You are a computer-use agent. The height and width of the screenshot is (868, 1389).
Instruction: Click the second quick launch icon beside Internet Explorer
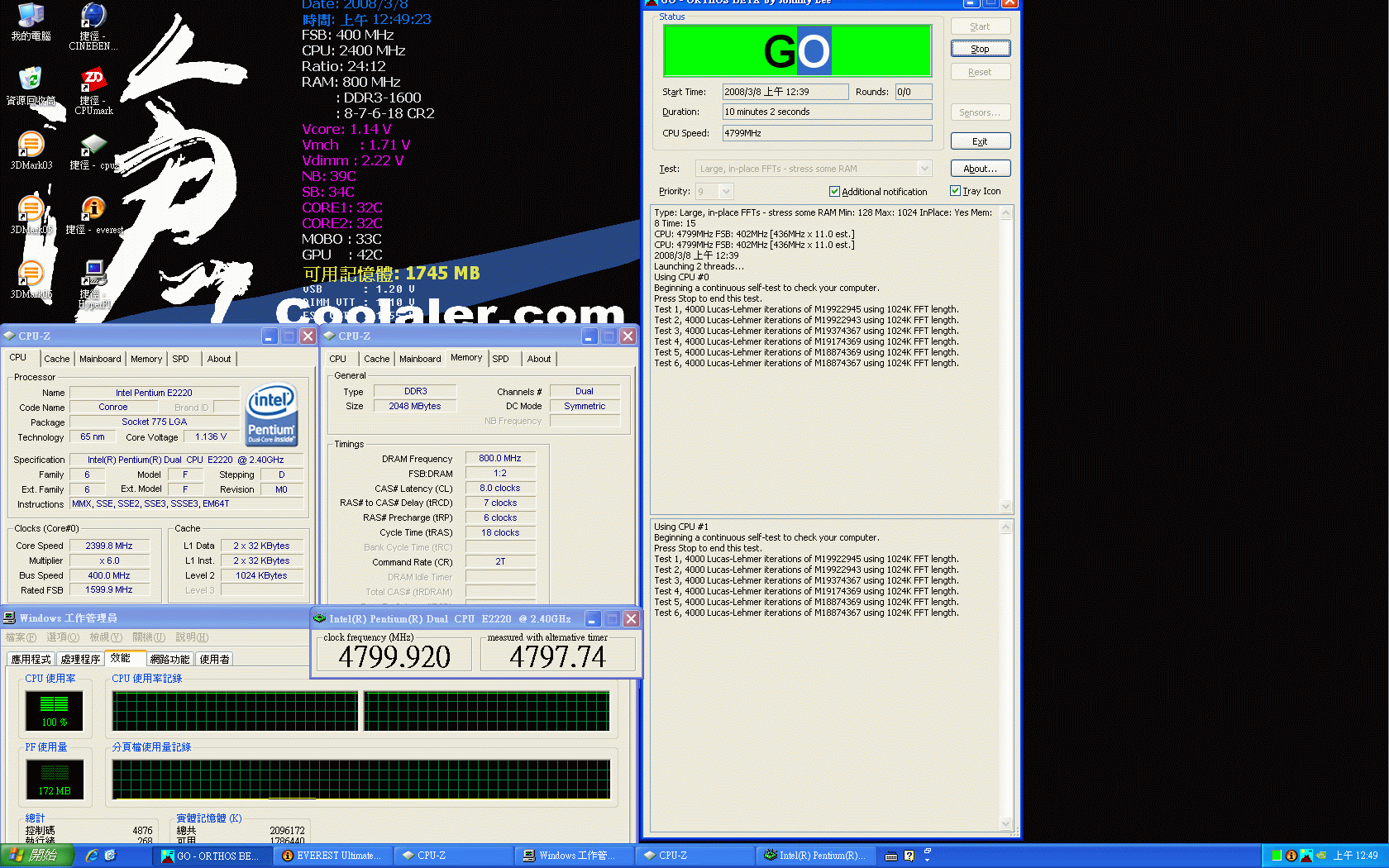point(110,856)
